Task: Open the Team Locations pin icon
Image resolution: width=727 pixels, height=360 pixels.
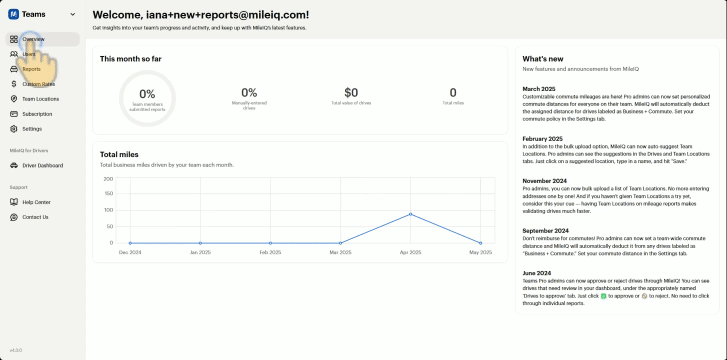Action: point(14,99)
